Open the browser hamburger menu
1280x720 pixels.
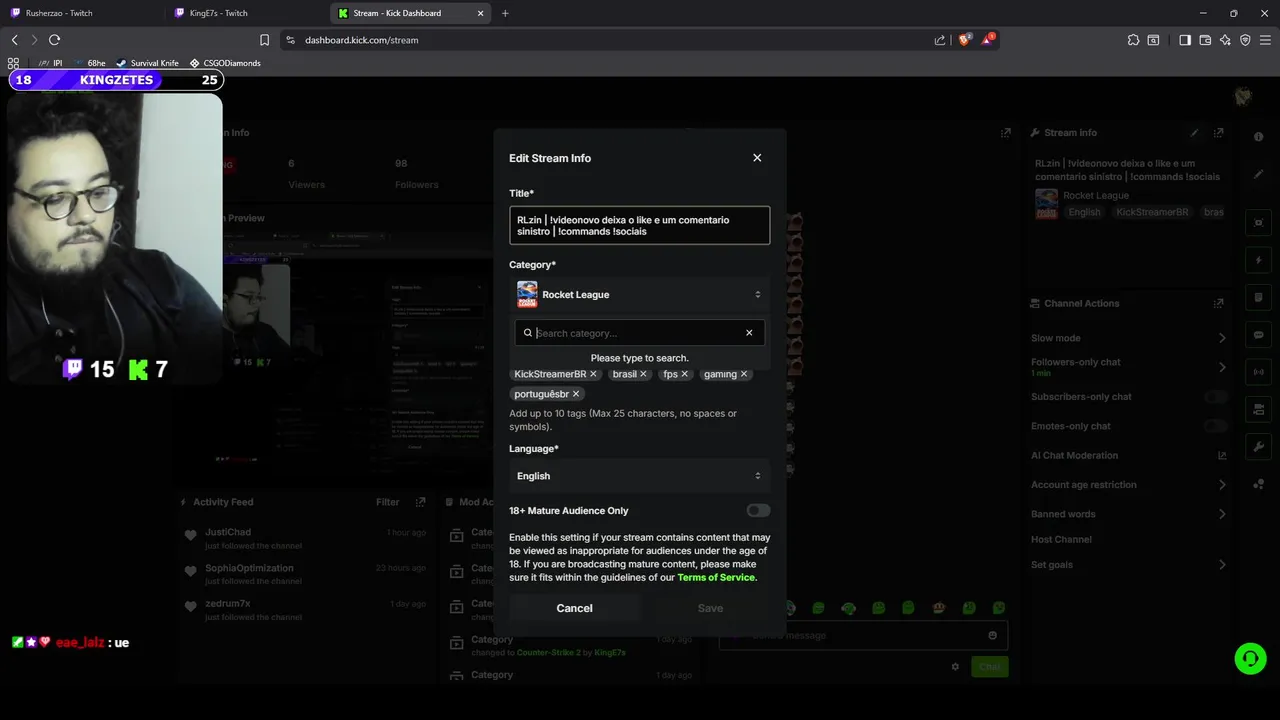tap(1265, 40)
